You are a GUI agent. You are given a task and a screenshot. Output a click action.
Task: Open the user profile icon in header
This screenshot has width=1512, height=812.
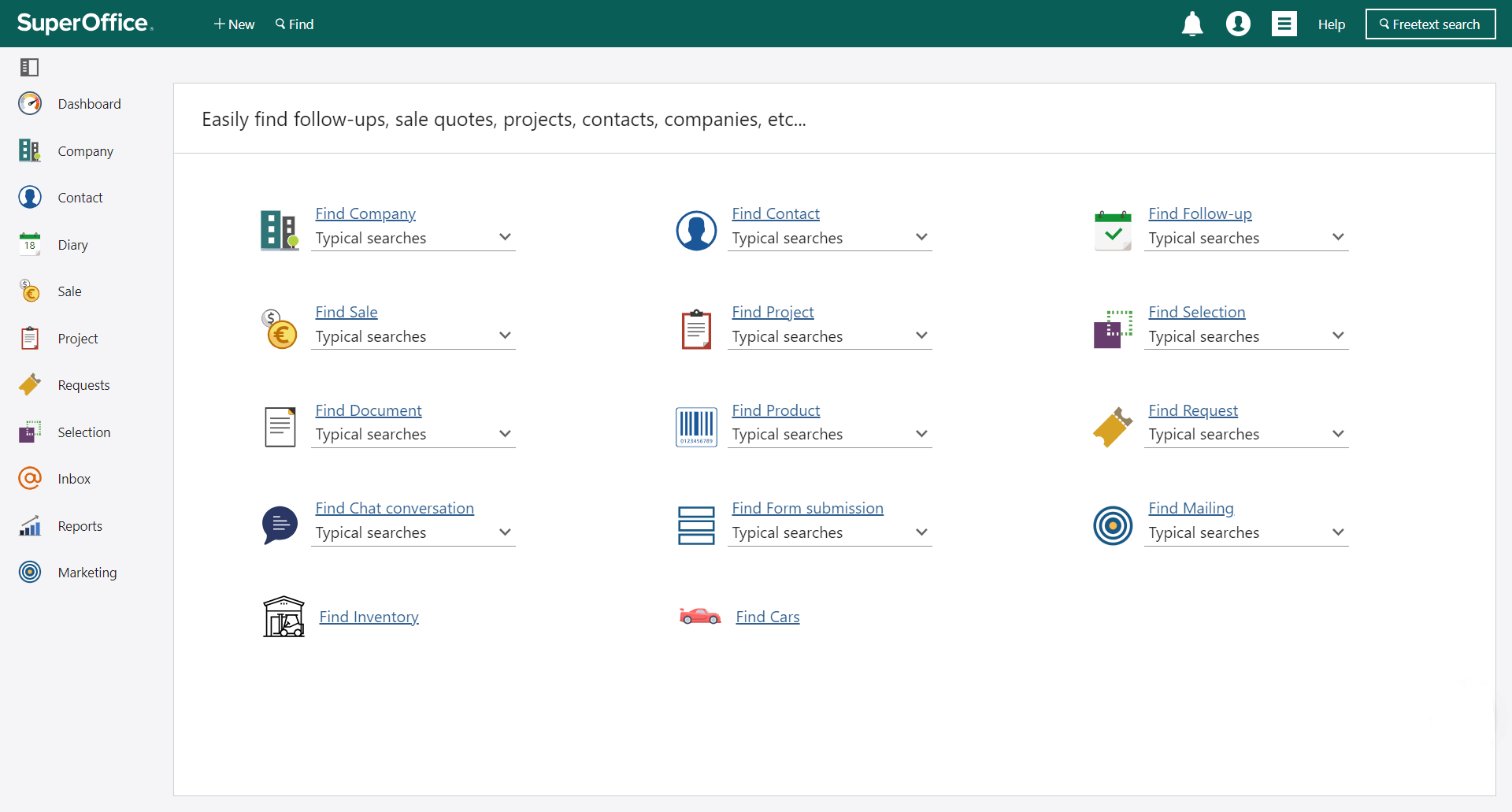click(x=1238, y=24)
